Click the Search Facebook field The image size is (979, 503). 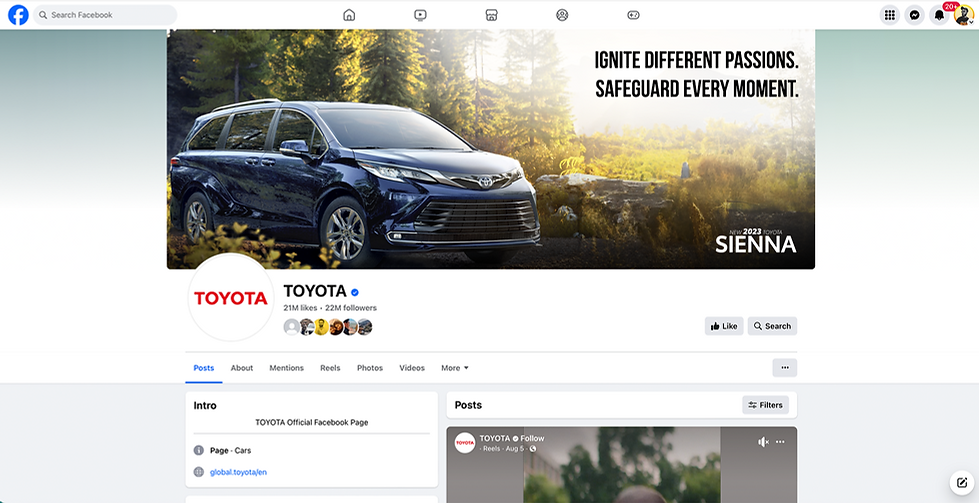coord(105,15)
